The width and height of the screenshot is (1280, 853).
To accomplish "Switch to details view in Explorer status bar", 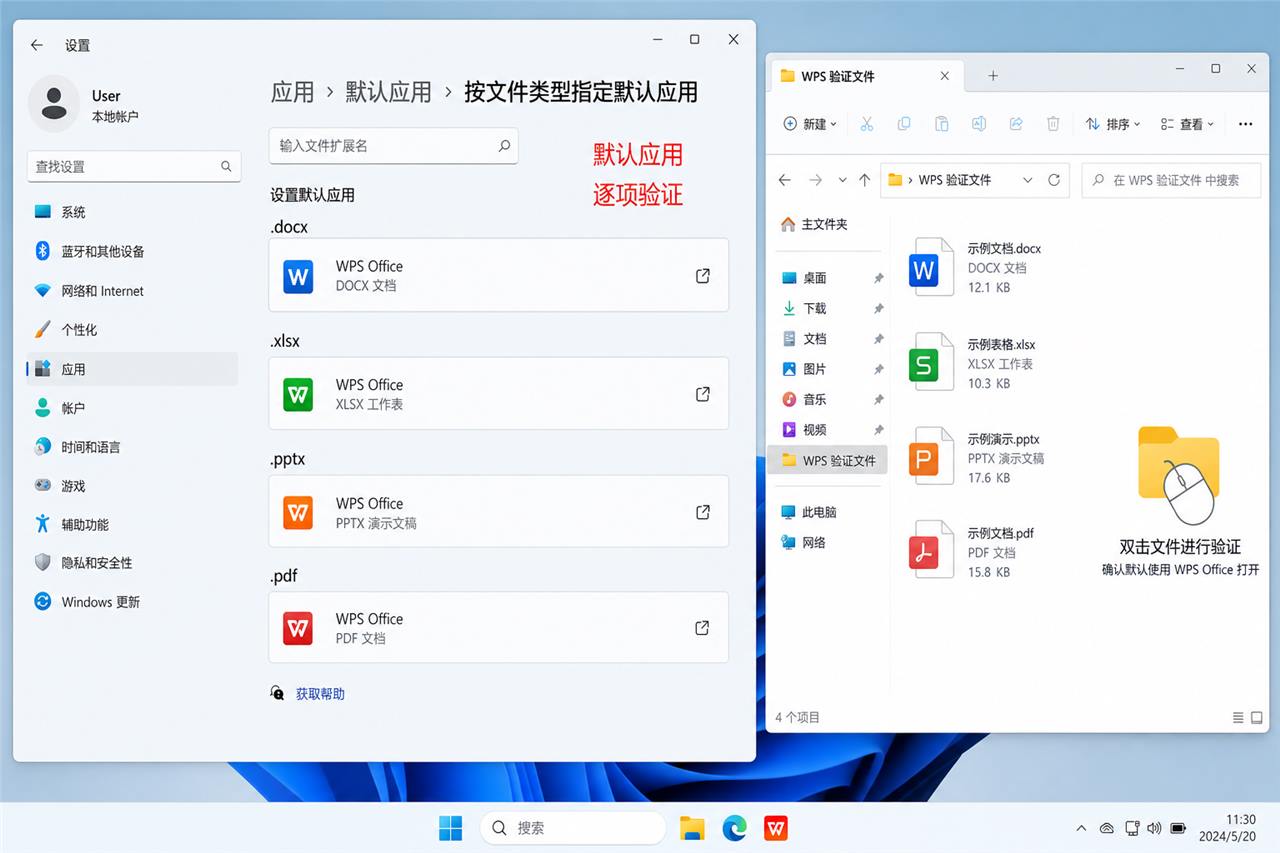I will coord(1239,718).
